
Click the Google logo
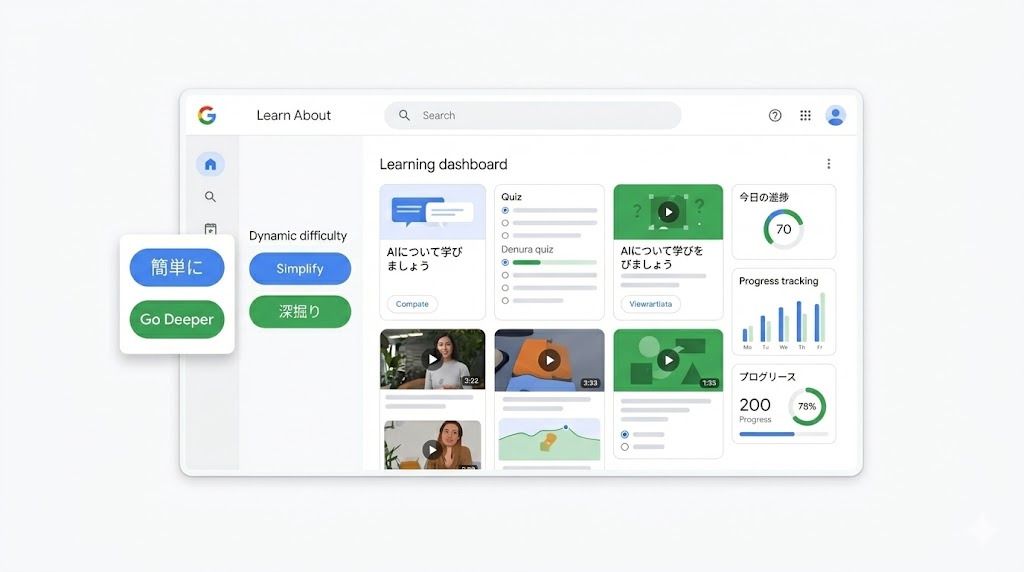(207, 115)
